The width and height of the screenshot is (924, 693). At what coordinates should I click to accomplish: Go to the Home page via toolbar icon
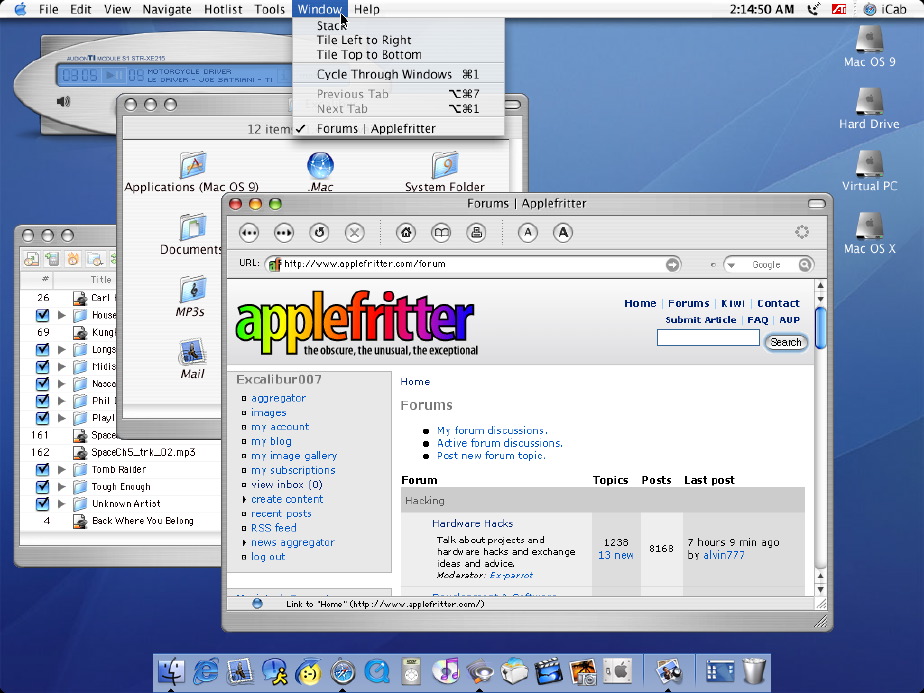click(x=406, y=233)
